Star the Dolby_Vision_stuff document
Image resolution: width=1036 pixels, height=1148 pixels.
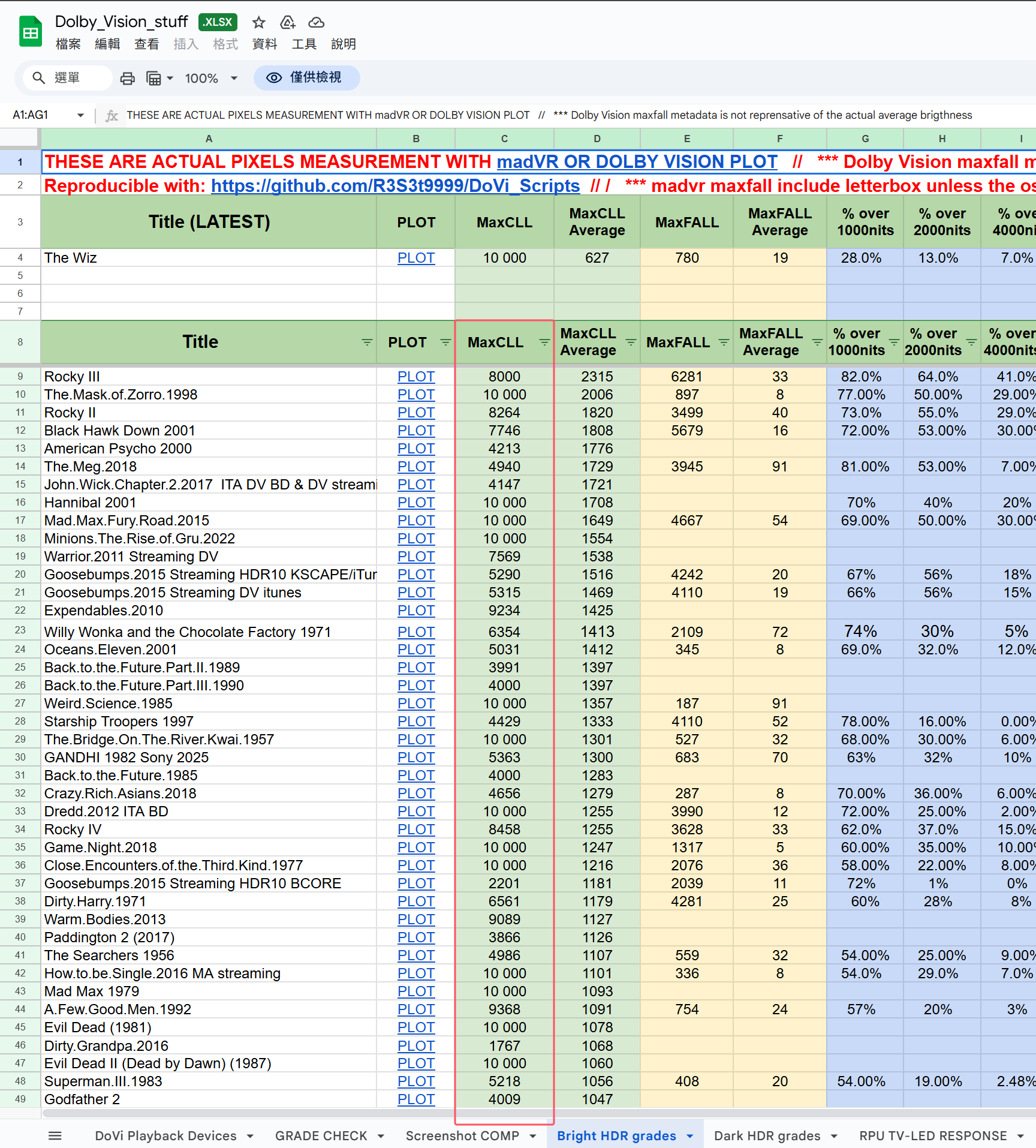tap(258, 23)
